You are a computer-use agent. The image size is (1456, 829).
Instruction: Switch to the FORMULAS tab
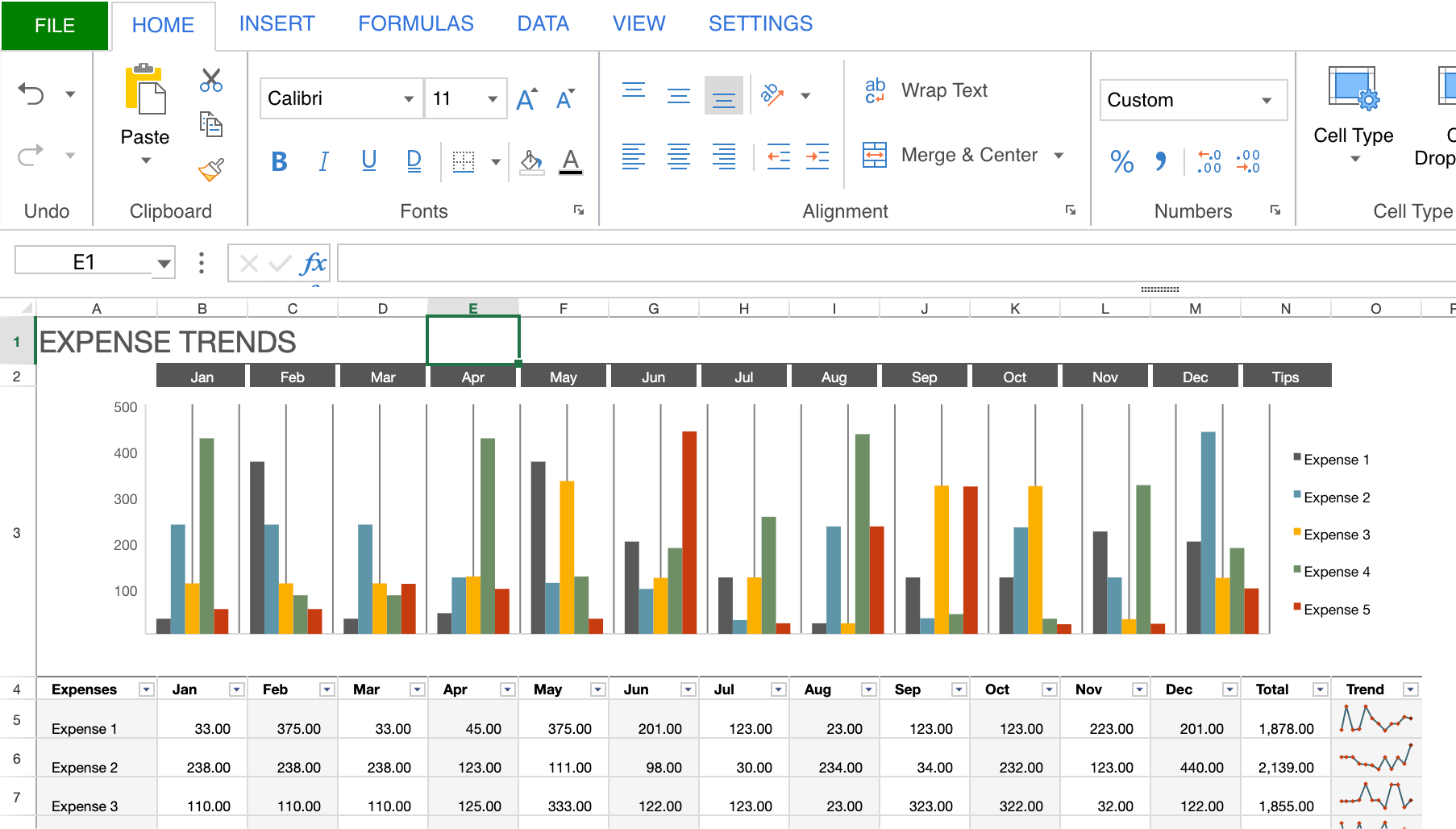415,24
